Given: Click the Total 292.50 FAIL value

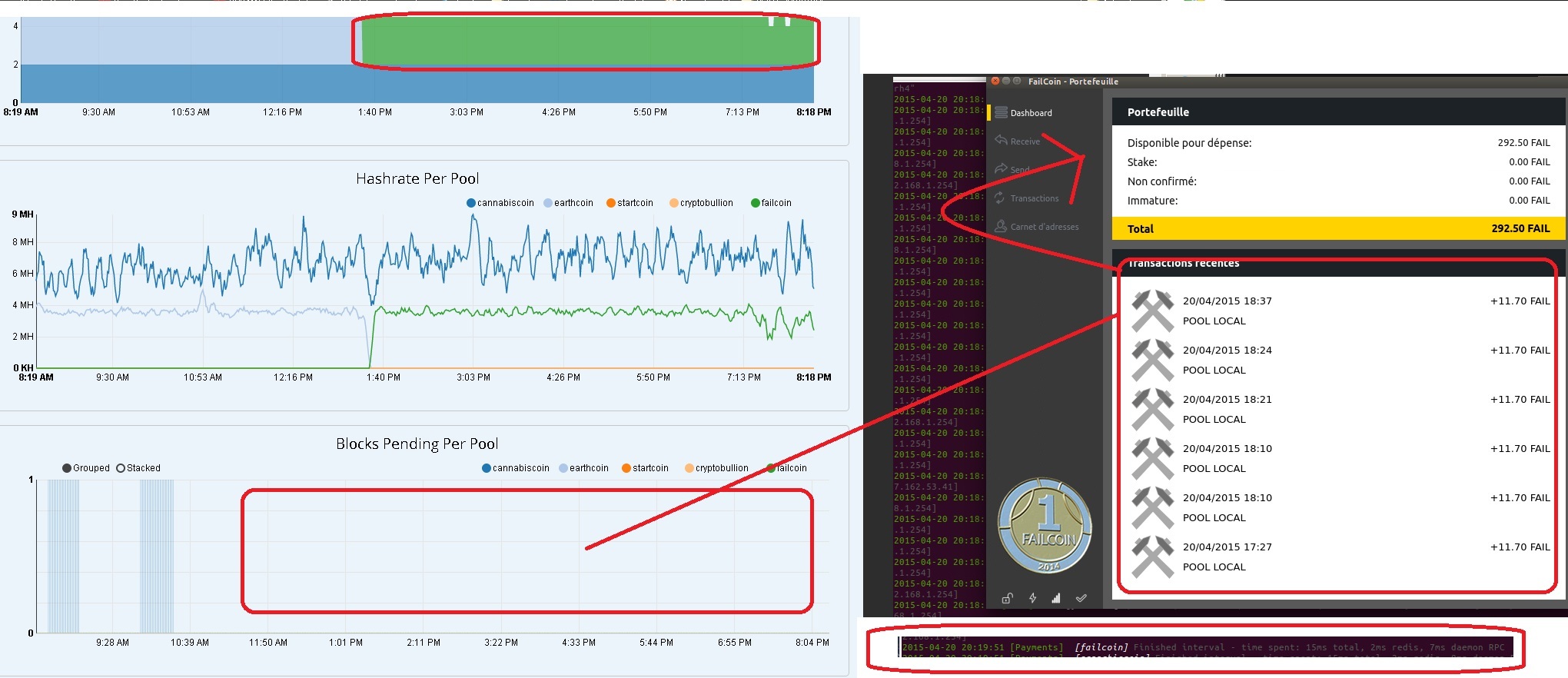Looking at the screenshot, I should pos(1520,228).
